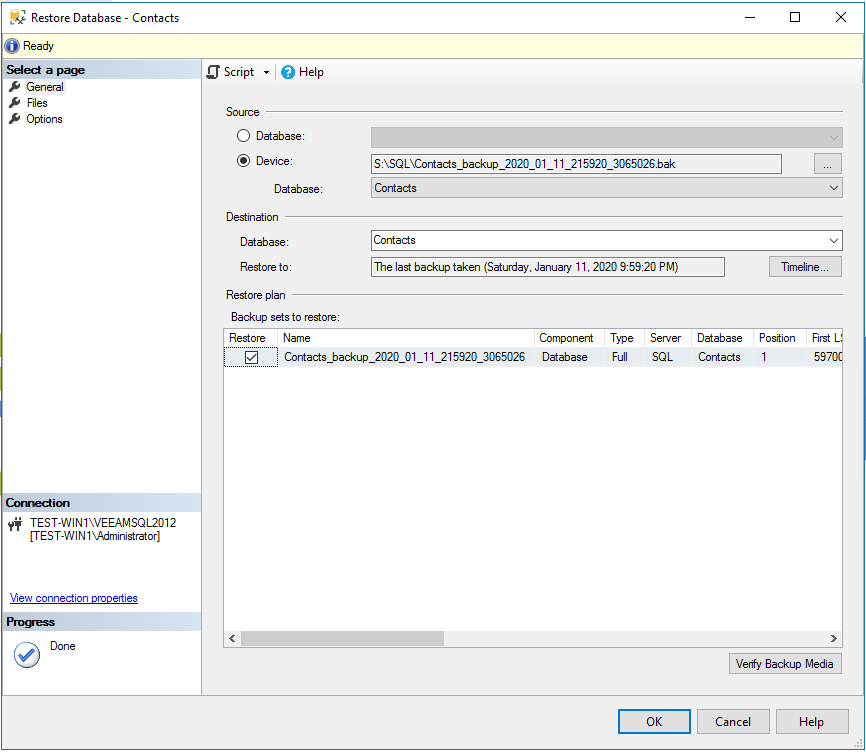Screen dimensions: 866x752
Task: Cancel the restore dialog
Action: tap(733, 722)
